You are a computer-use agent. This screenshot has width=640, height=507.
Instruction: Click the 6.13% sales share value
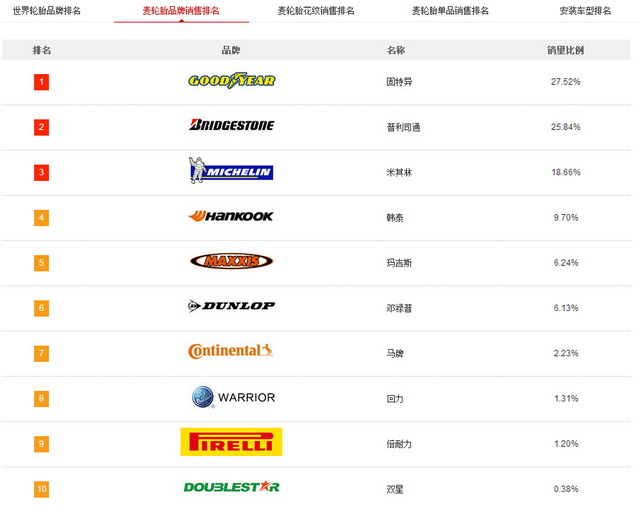click(566, 308)
